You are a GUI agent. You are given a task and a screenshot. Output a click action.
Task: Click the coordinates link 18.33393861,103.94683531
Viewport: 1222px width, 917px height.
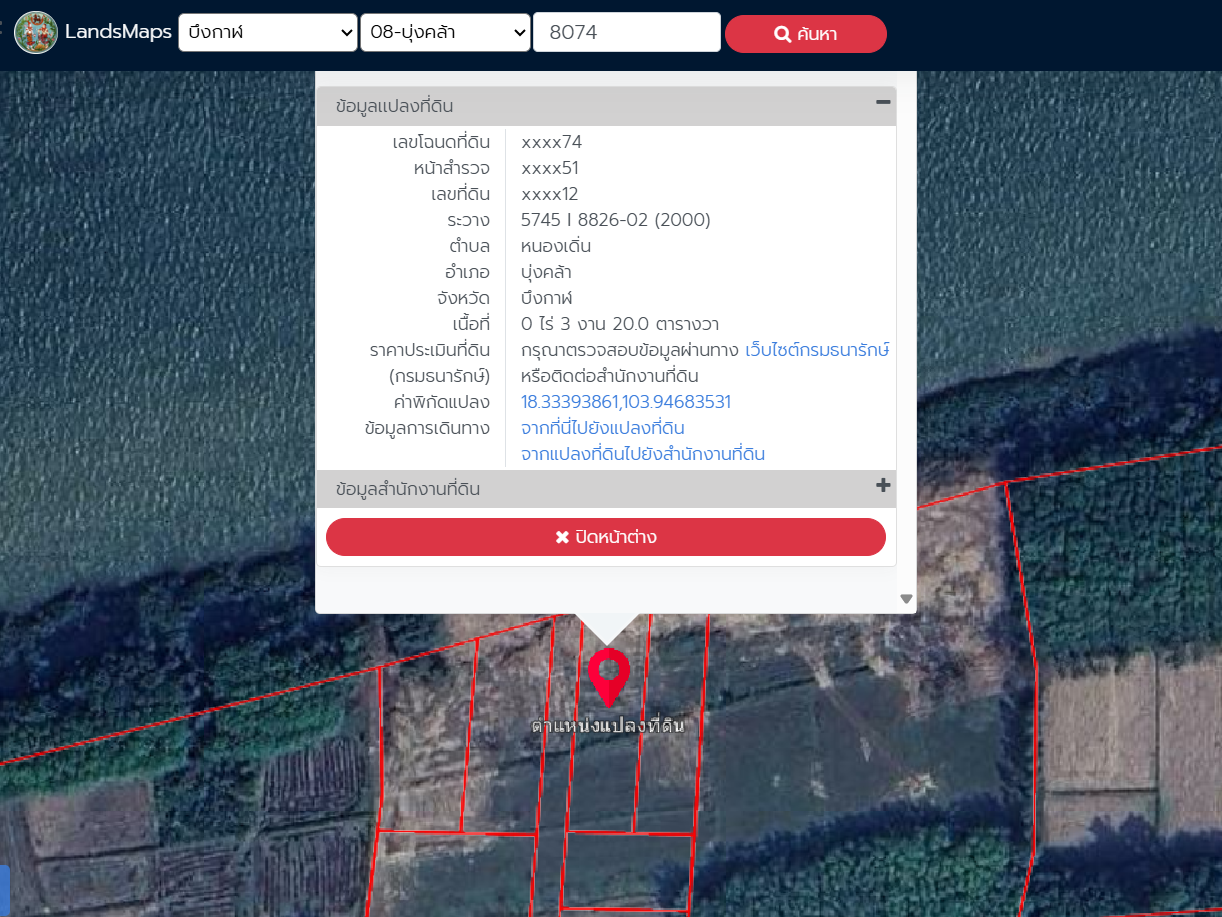click(625, 402)
